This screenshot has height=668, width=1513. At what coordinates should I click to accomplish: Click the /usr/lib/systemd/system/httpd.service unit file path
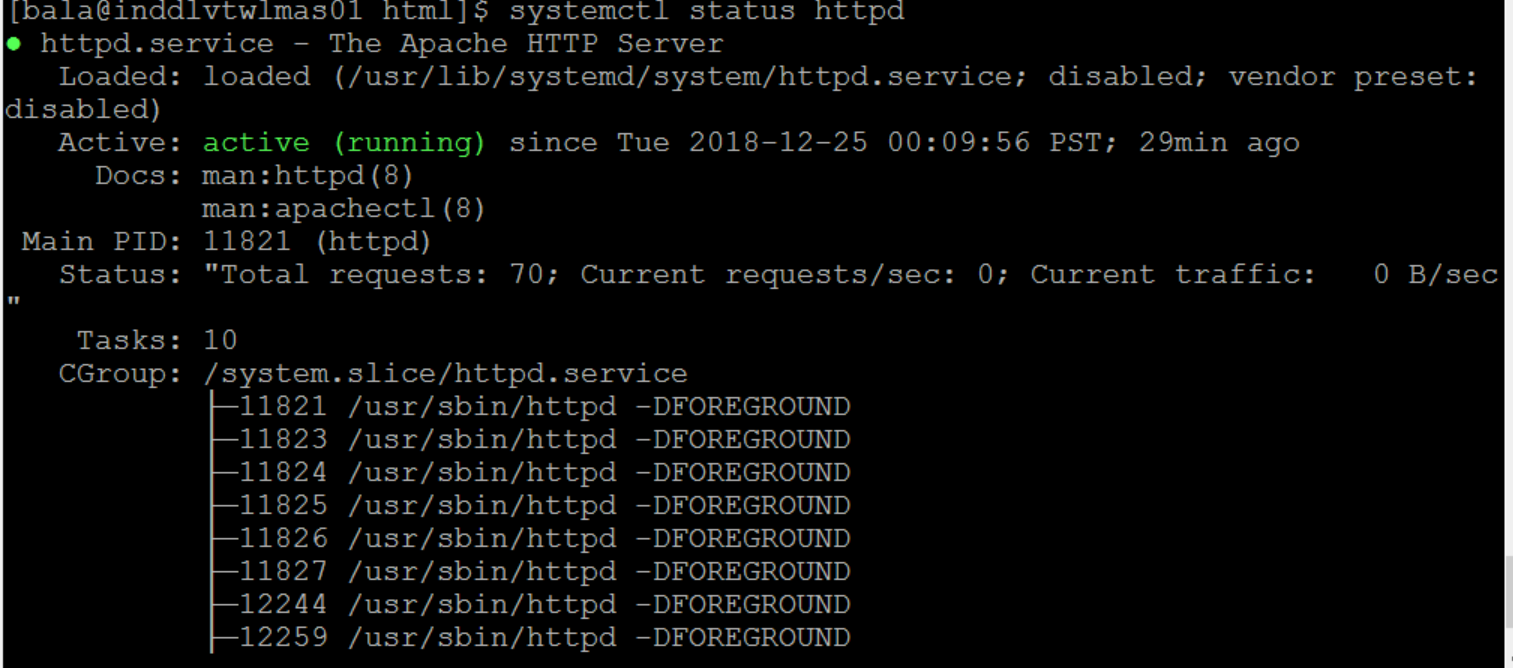point(617,77)
